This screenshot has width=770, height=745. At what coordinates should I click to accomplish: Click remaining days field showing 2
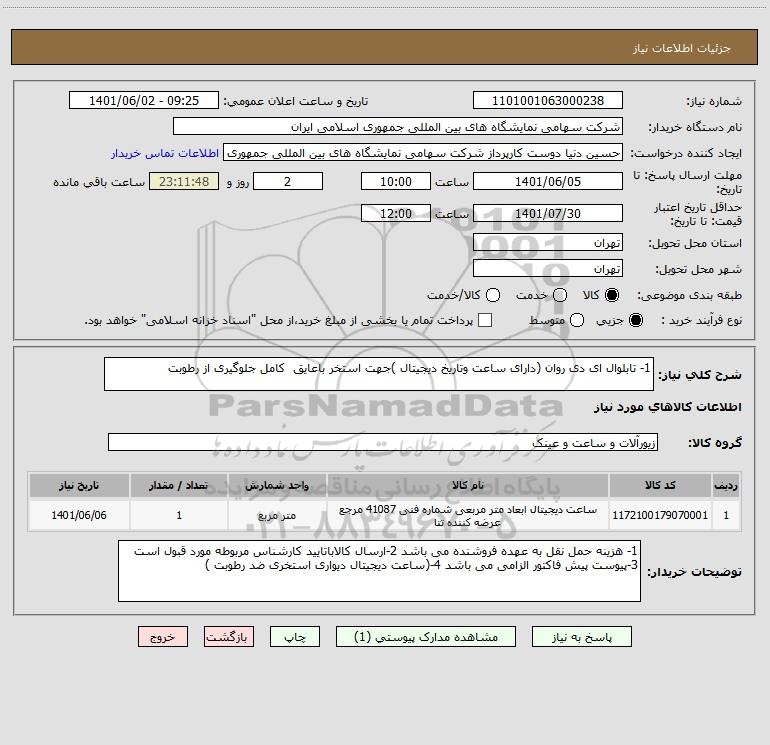(288, 182)
